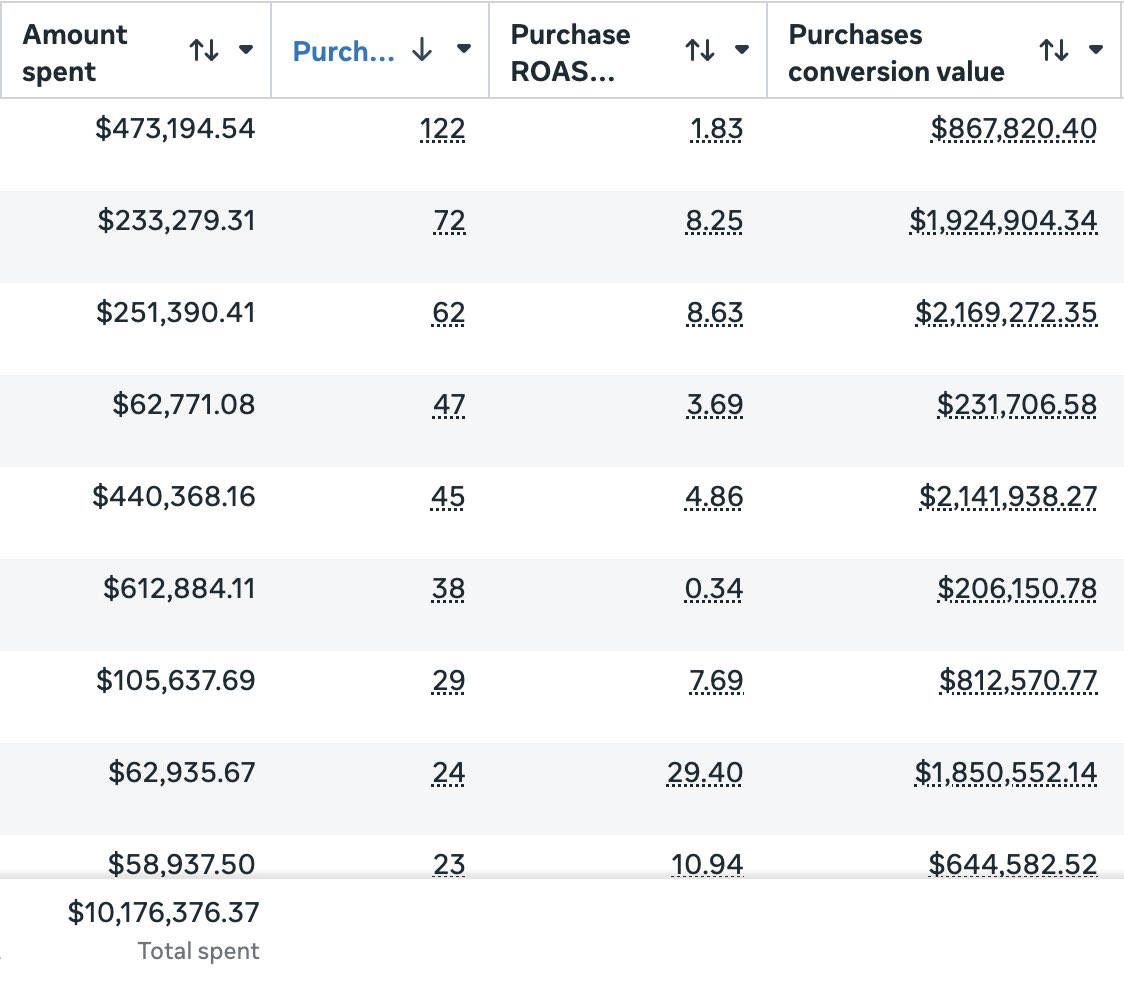Click the $812,570.77 conversion value
This screenshot has height=986, width=1124.
(1018, 681)
